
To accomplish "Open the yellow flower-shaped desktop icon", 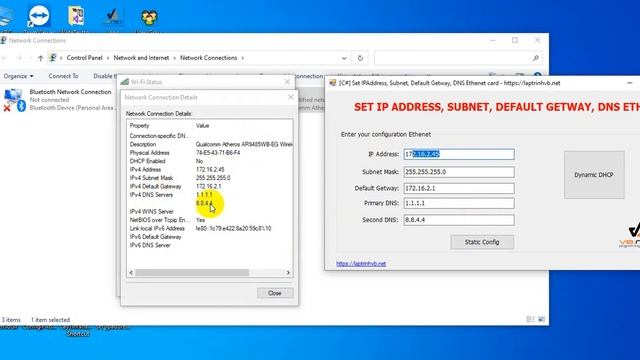I will click(149, 17).
